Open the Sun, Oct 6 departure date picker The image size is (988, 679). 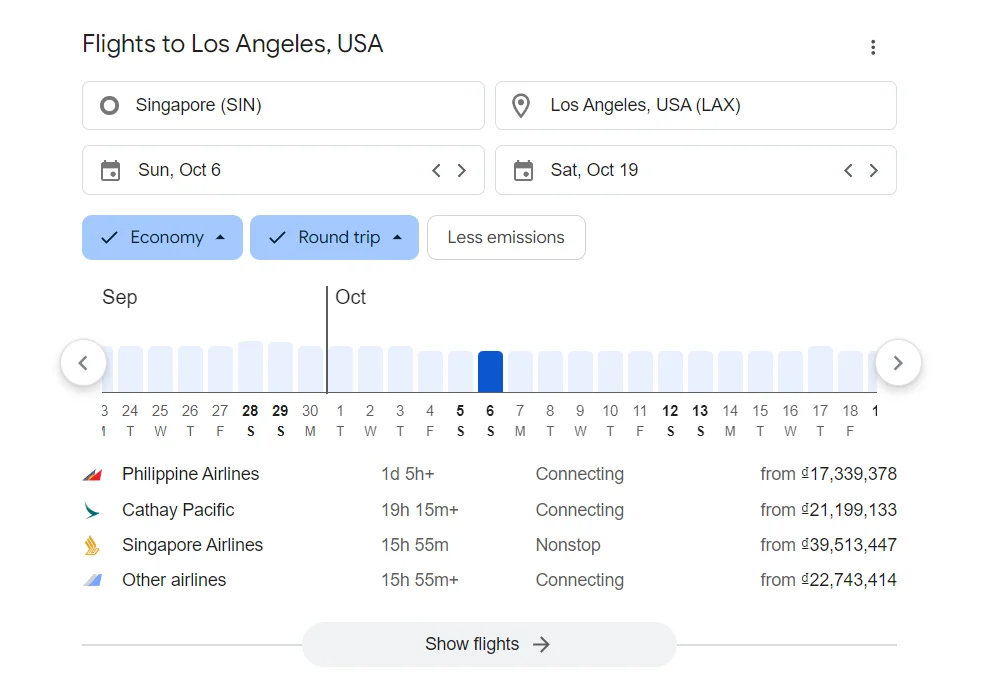point(283,170)
